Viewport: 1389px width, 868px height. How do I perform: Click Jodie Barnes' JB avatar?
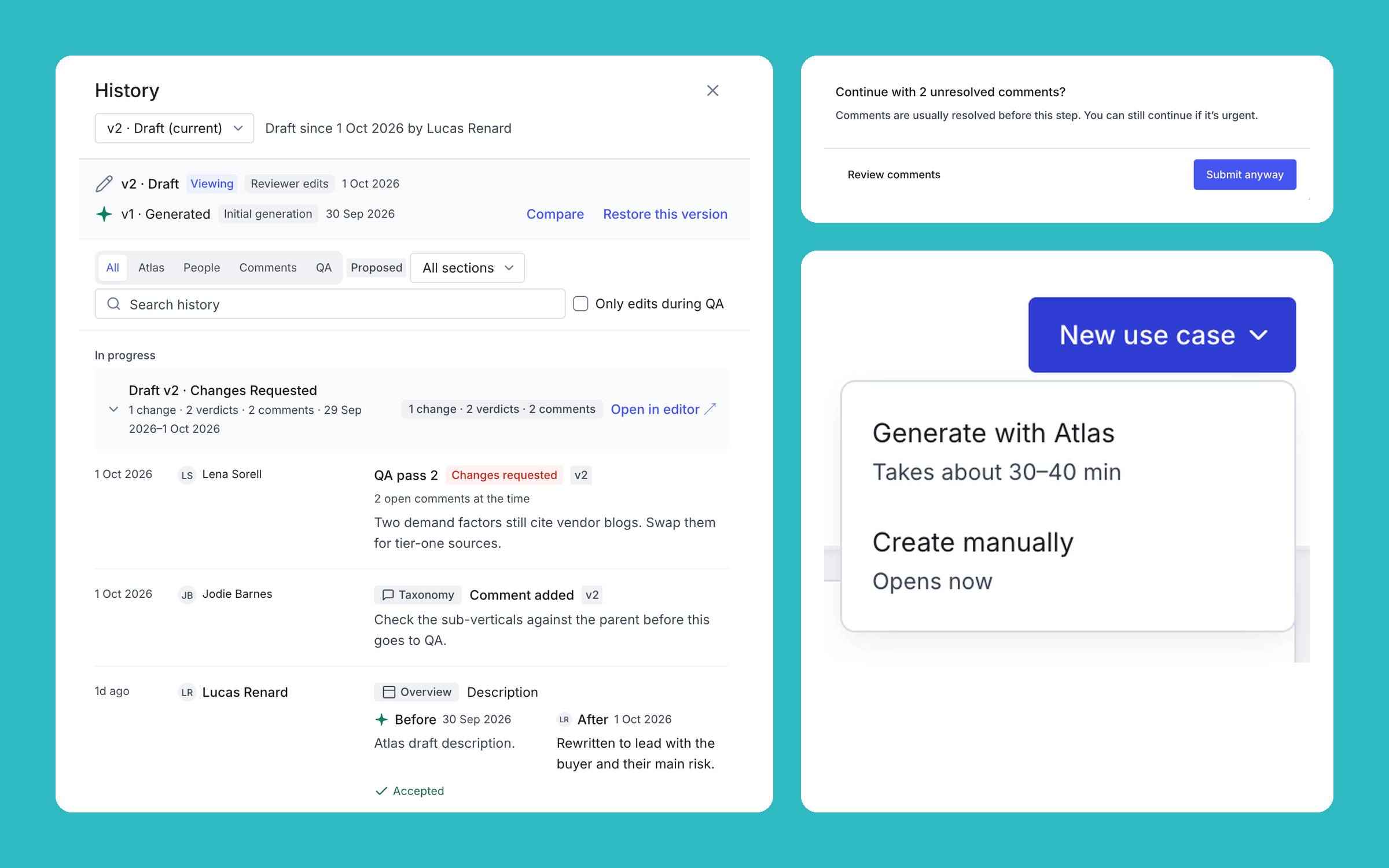[x=187, y=595]
